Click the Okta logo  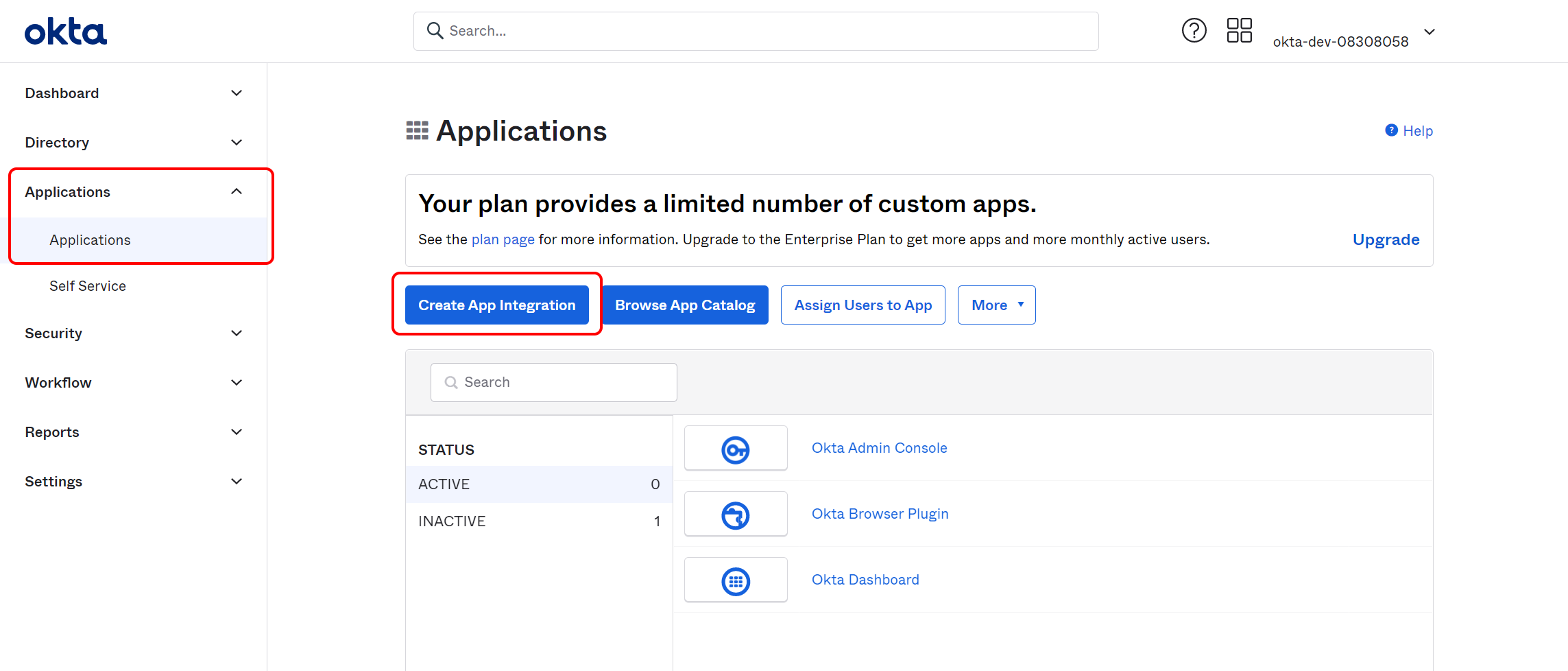point(66,32)
